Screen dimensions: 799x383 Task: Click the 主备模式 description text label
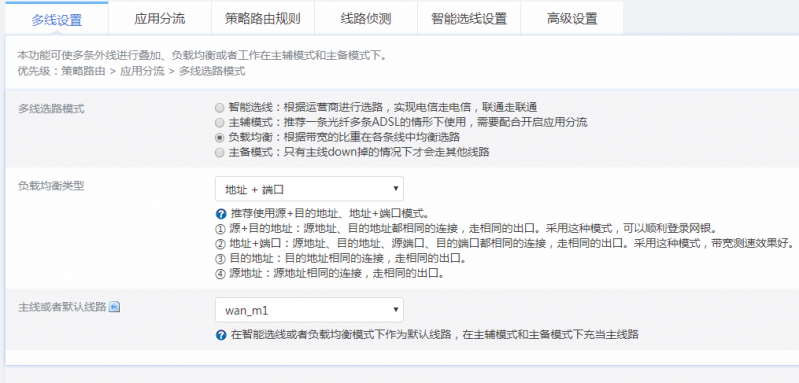click(359, 152)
